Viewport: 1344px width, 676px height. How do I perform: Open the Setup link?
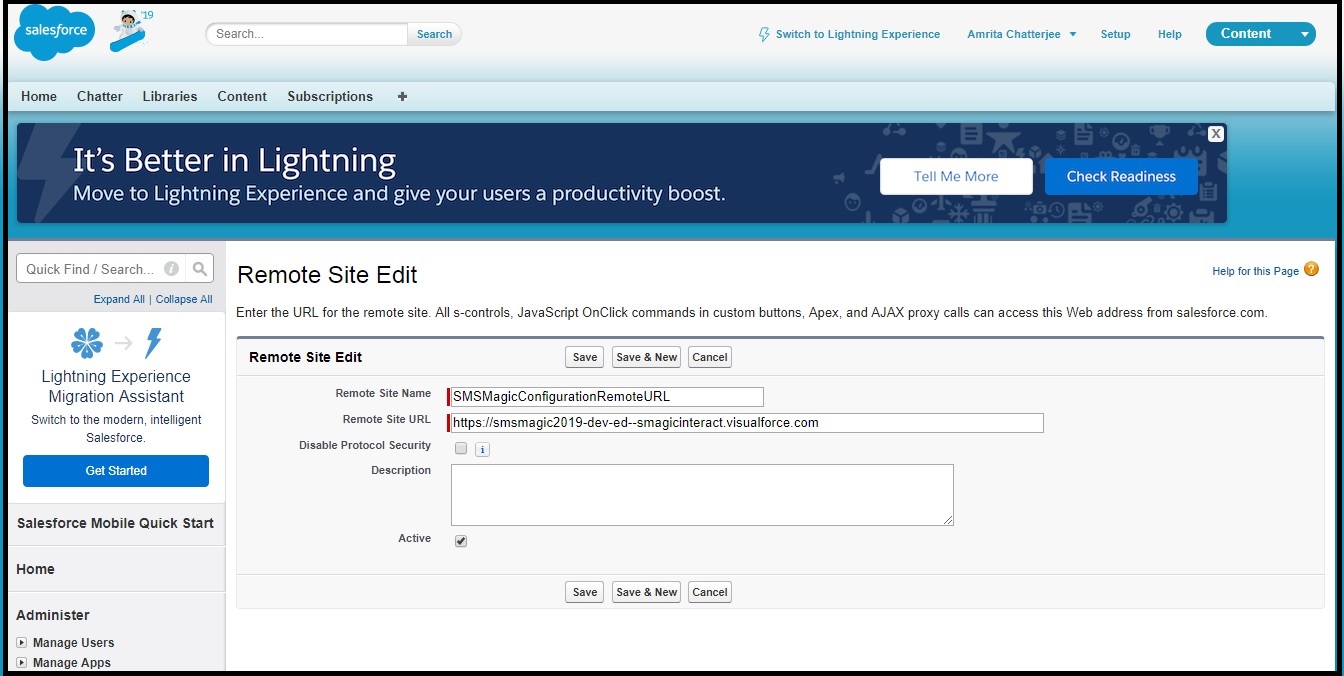1116,34
